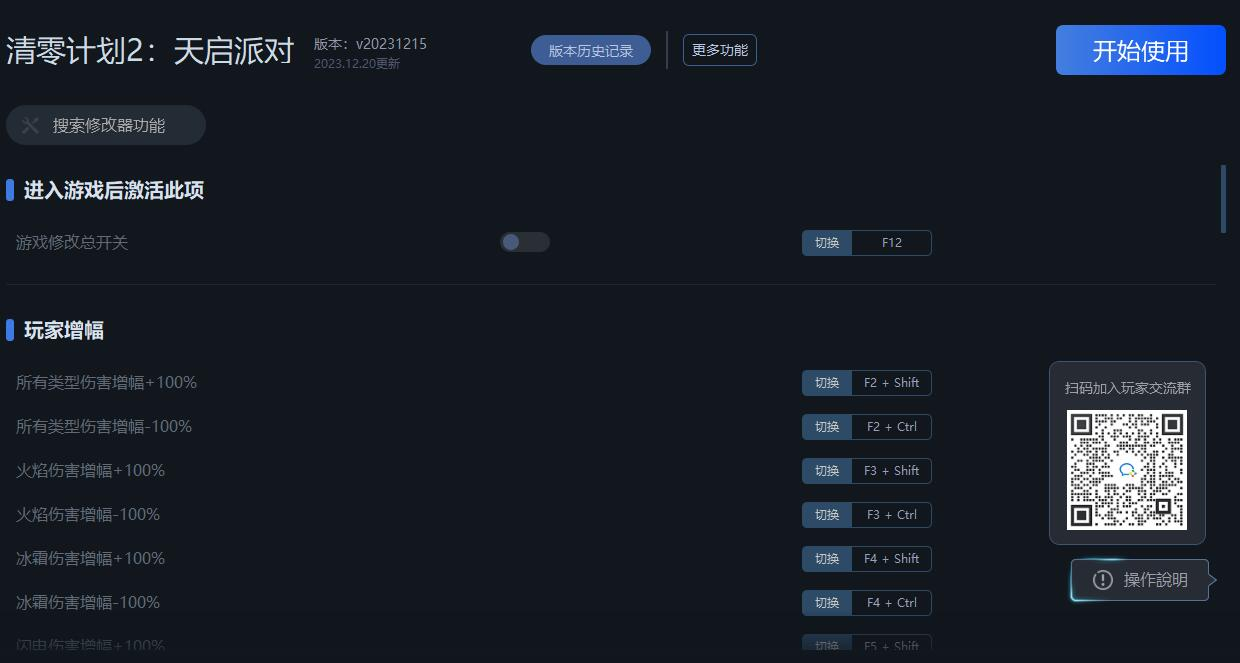Image resolution: width=1240 pixels, height=663 pixels.
Task: Click 切换 for F4 + Shift hotkey
Action: 827,559
